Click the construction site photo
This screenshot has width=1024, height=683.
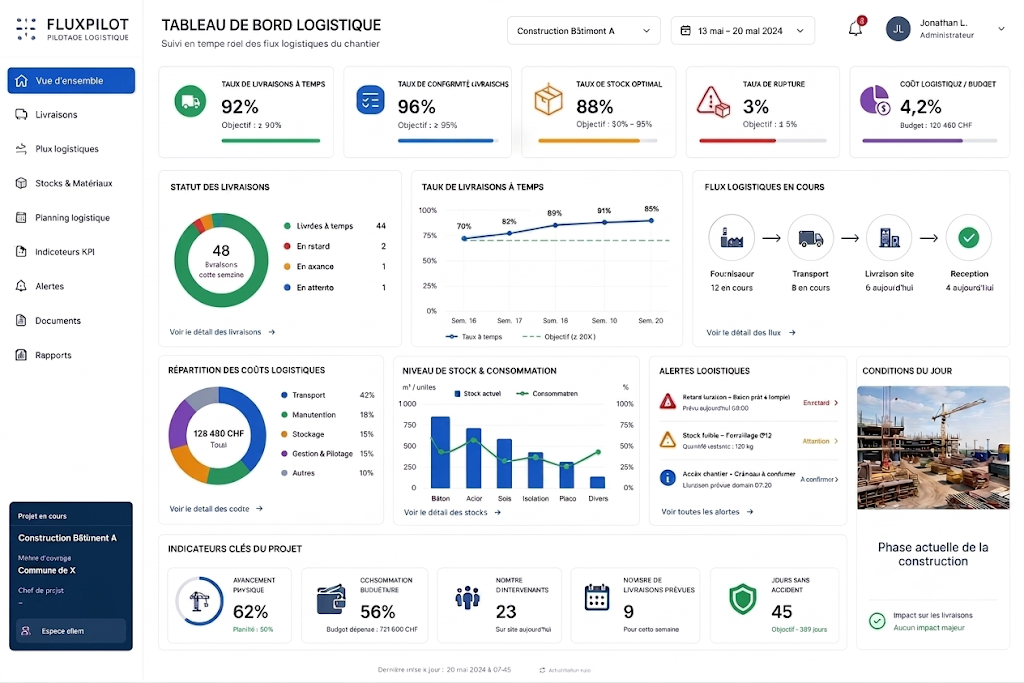coord(933,447)
